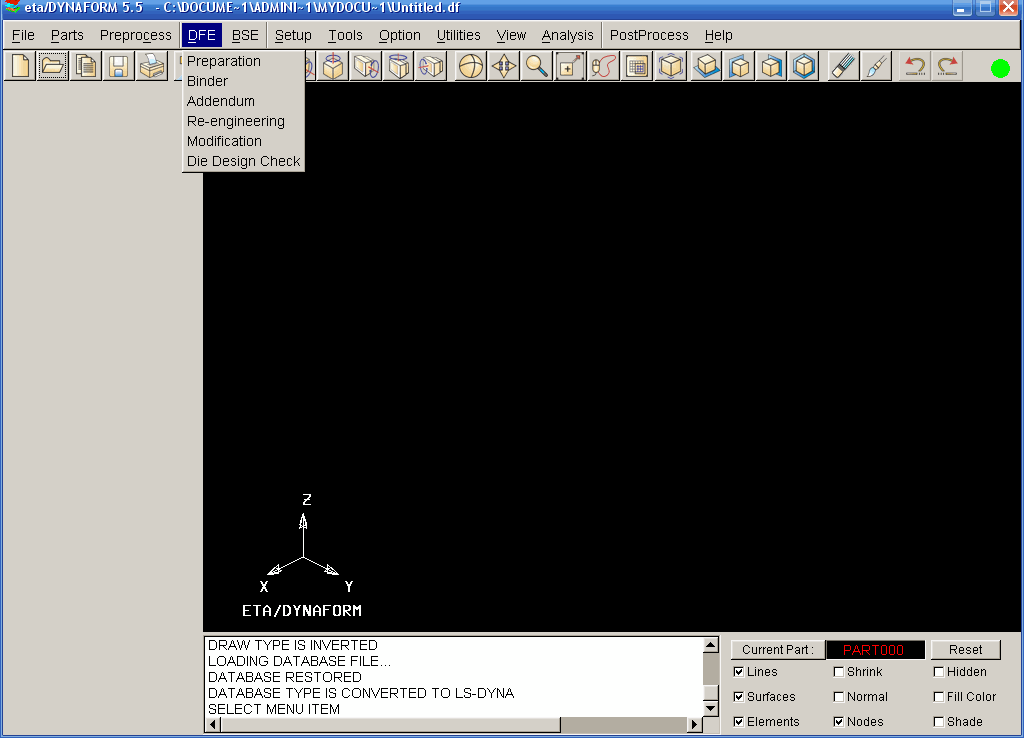
Task: Enable the Normal checkbox
Action: coord(839,697)
